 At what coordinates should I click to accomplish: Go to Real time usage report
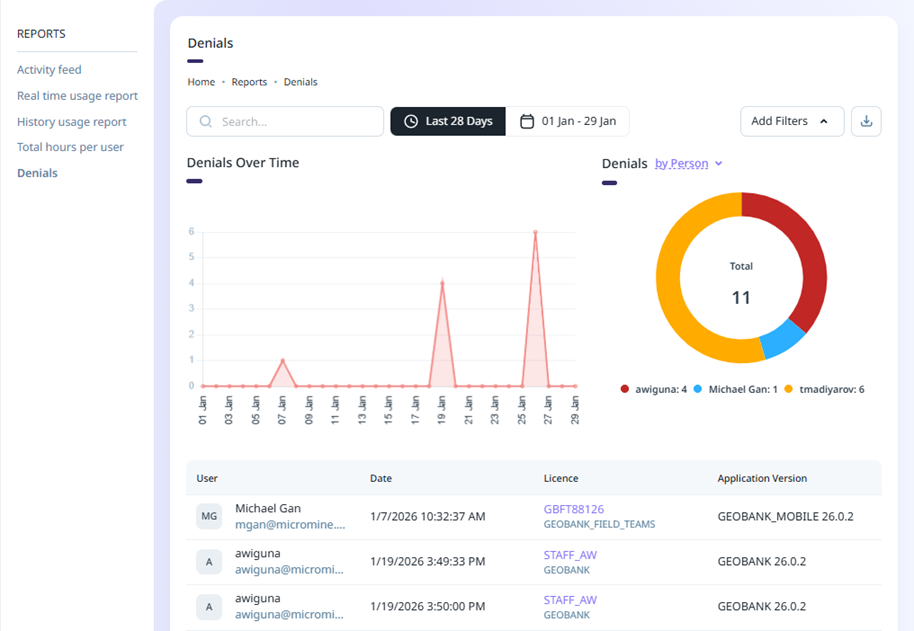click(77, 96)
